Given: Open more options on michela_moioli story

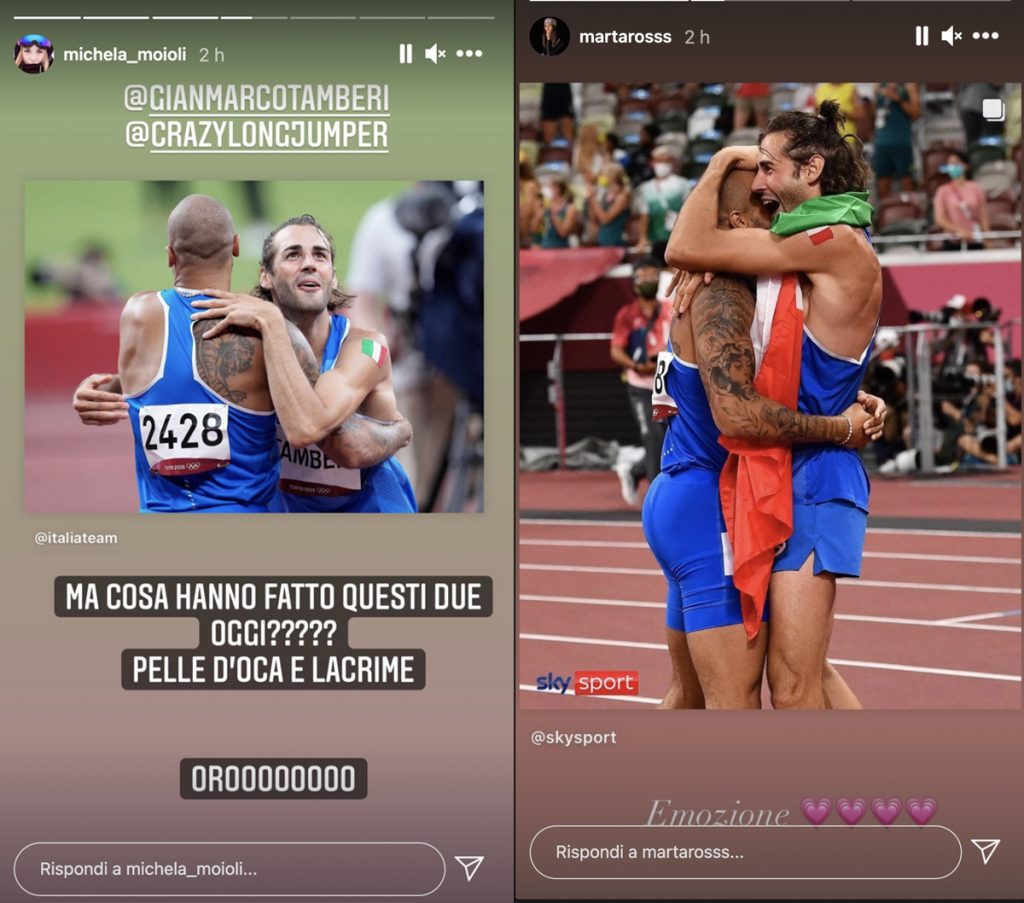Looking at the screenshot, I should coord(470,54).
